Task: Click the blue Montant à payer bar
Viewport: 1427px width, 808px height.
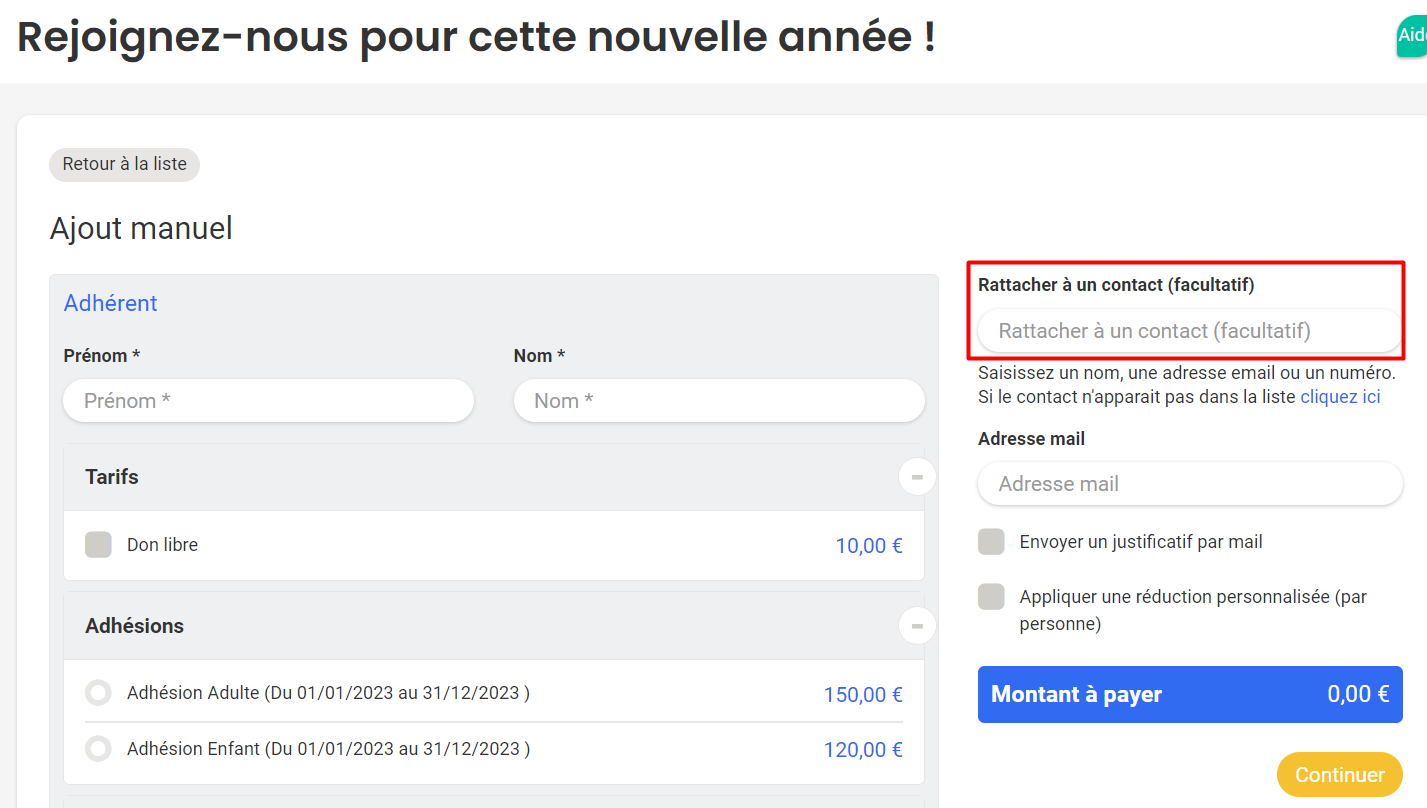Action: click(x=1190, y=695)
